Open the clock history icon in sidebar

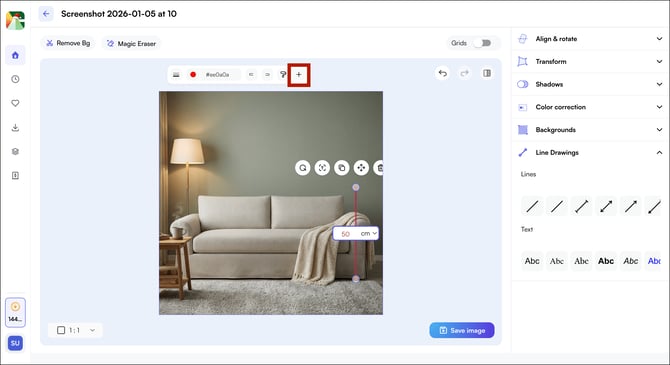click(x=15, y=79)
